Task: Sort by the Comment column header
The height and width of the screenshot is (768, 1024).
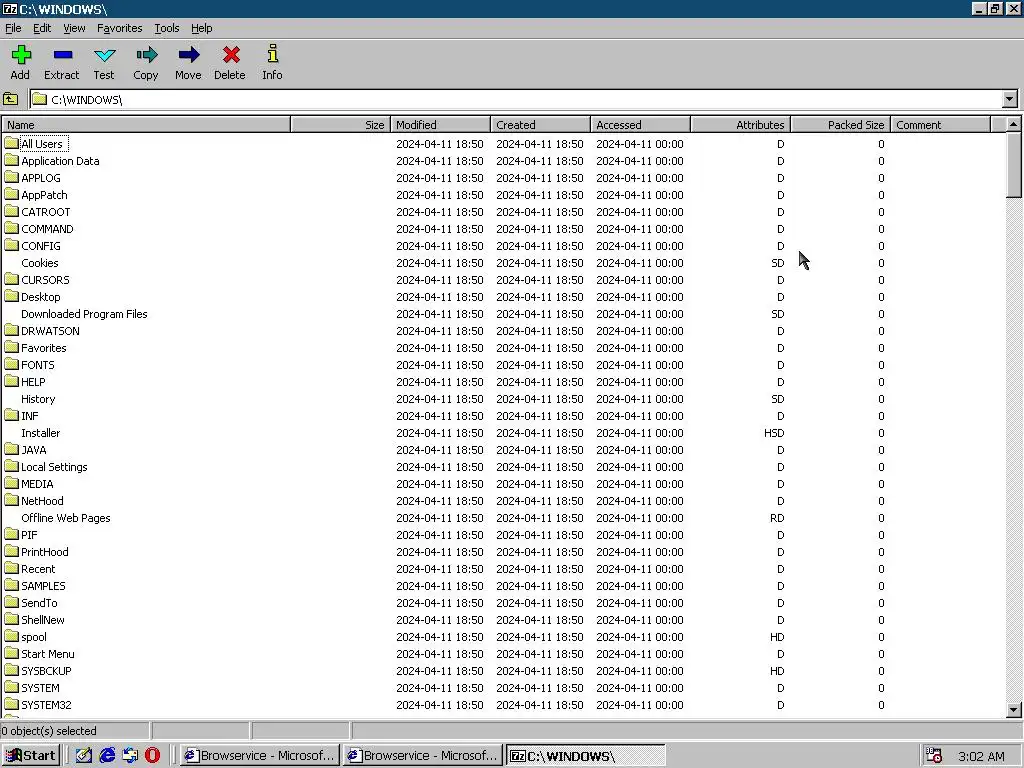Action: click(x=940, y=125)
